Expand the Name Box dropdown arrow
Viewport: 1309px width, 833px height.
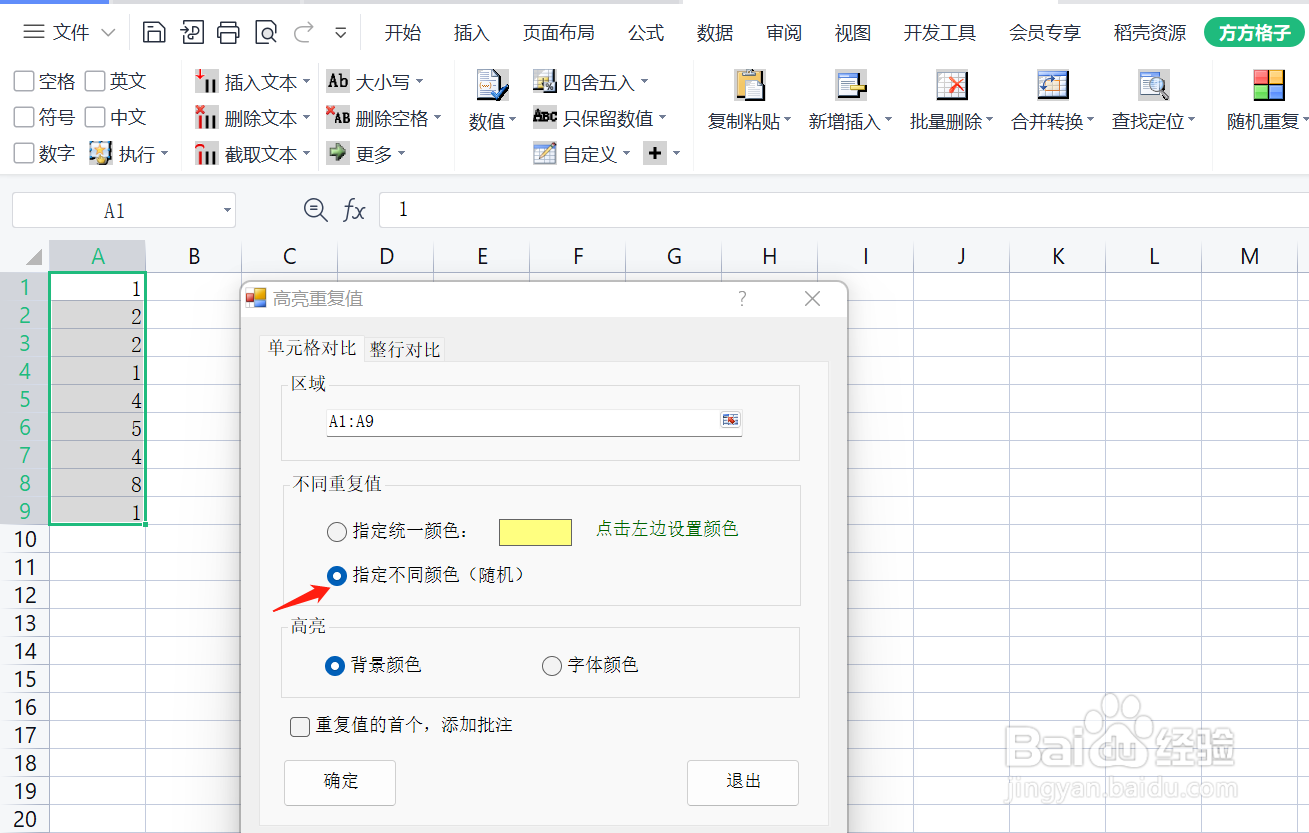pyautogui.click(x=228, y=211)
